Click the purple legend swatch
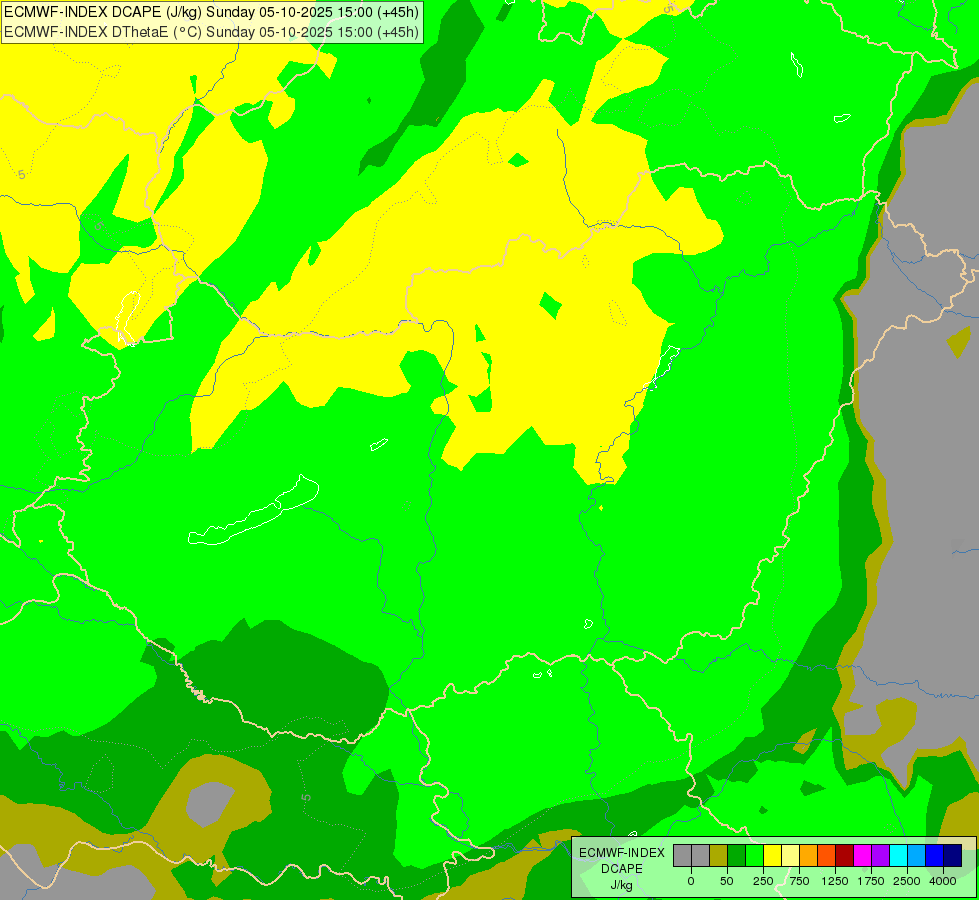Viewport: 979px width, 900px height. pos(880,855)
